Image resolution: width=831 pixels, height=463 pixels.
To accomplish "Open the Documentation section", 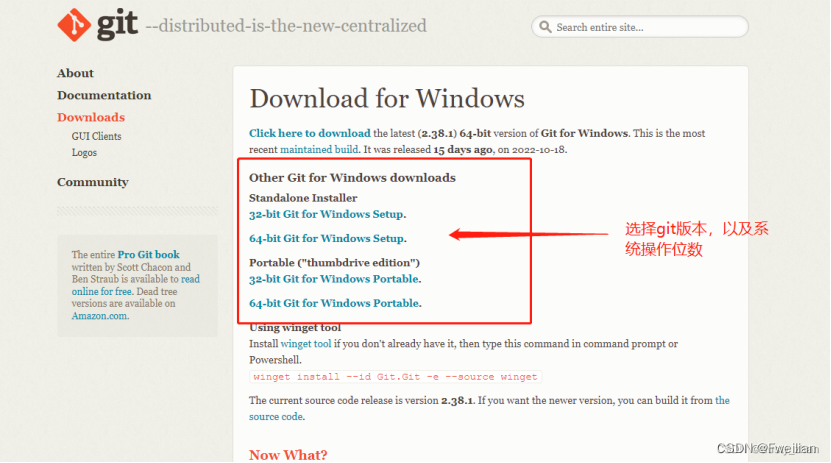I will [x=104, y=95].
